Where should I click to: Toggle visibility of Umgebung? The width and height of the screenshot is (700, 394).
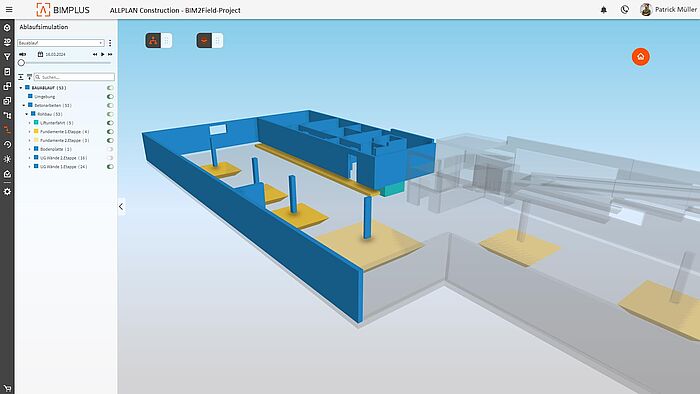tap(110, 96)
